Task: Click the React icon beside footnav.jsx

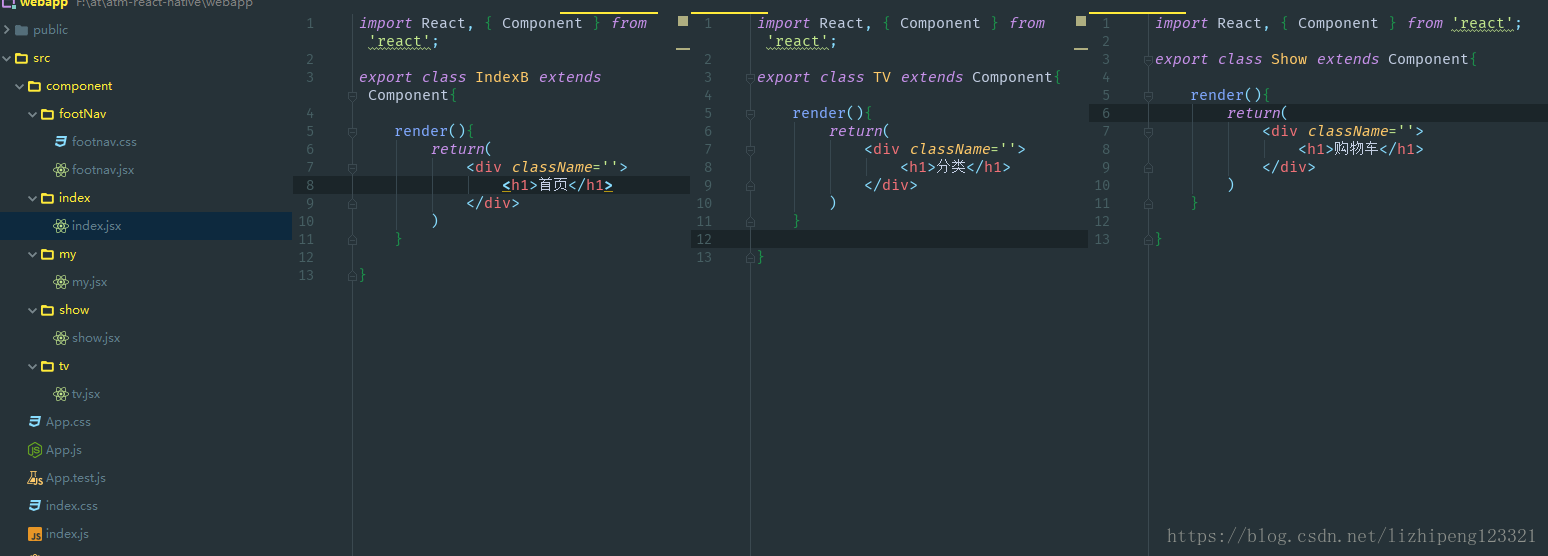Action: coord(61,170)
